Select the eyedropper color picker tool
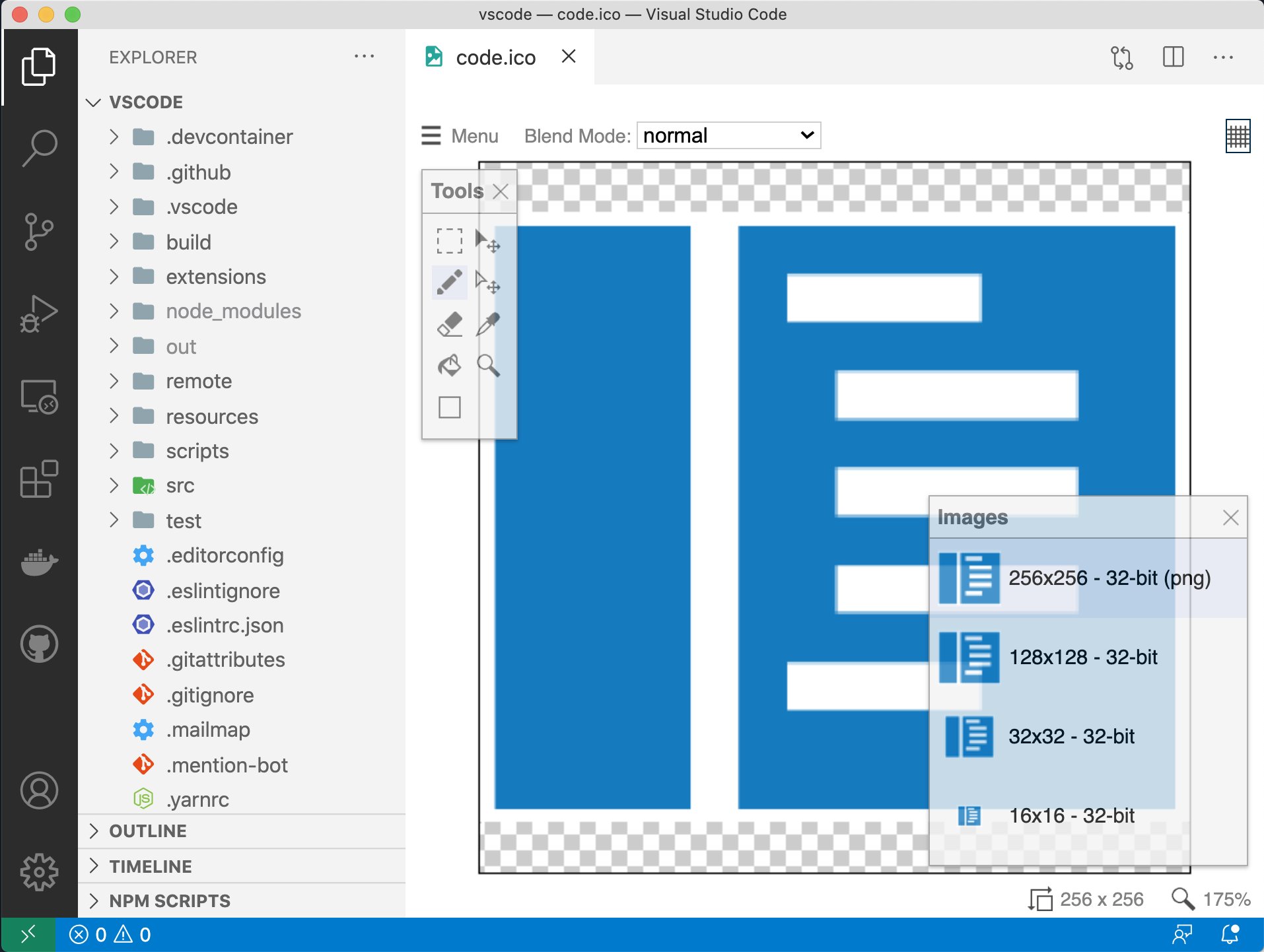Screen dimensions: 1264x952 487,324
